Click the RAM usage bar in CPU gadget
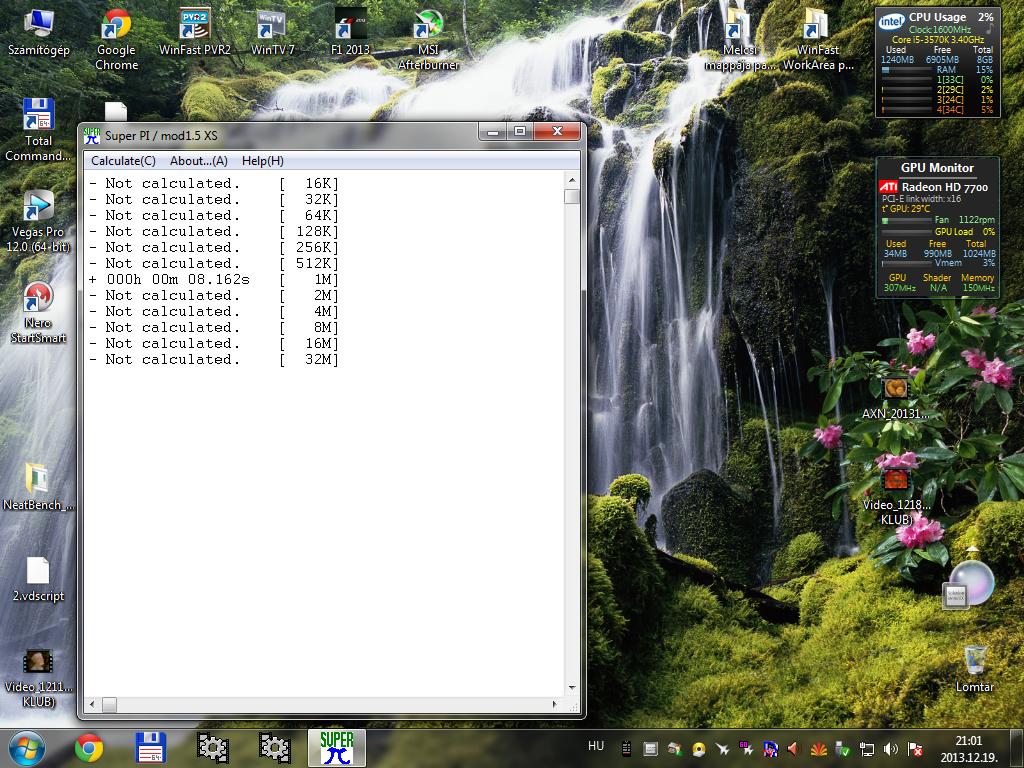 [x=906, y=70]
